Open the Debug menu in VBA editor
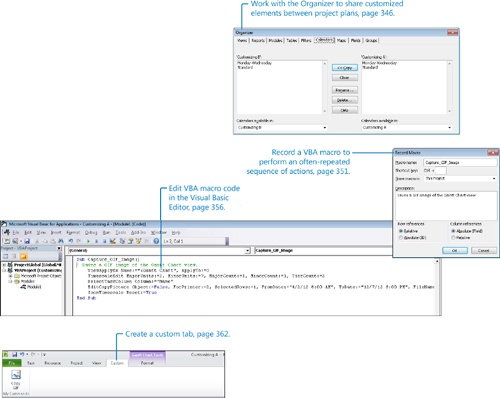Screen dimensions: 500x398 [x=91, y=232]
